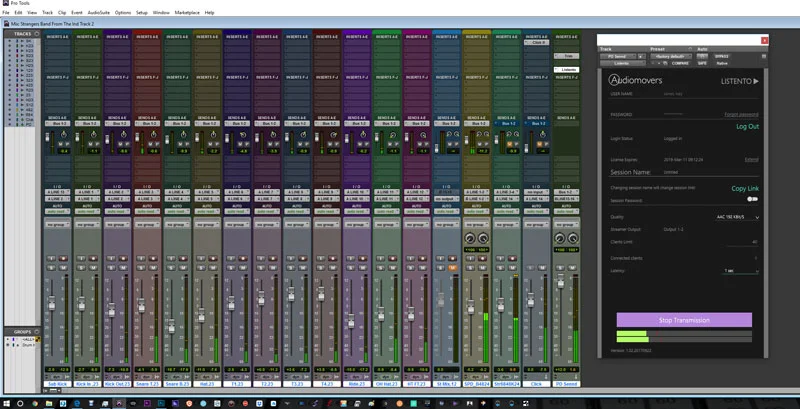Screen dimensions: 800x409
Task: Open Edge browser from the taskbar
Action: [x=77, y=403]
